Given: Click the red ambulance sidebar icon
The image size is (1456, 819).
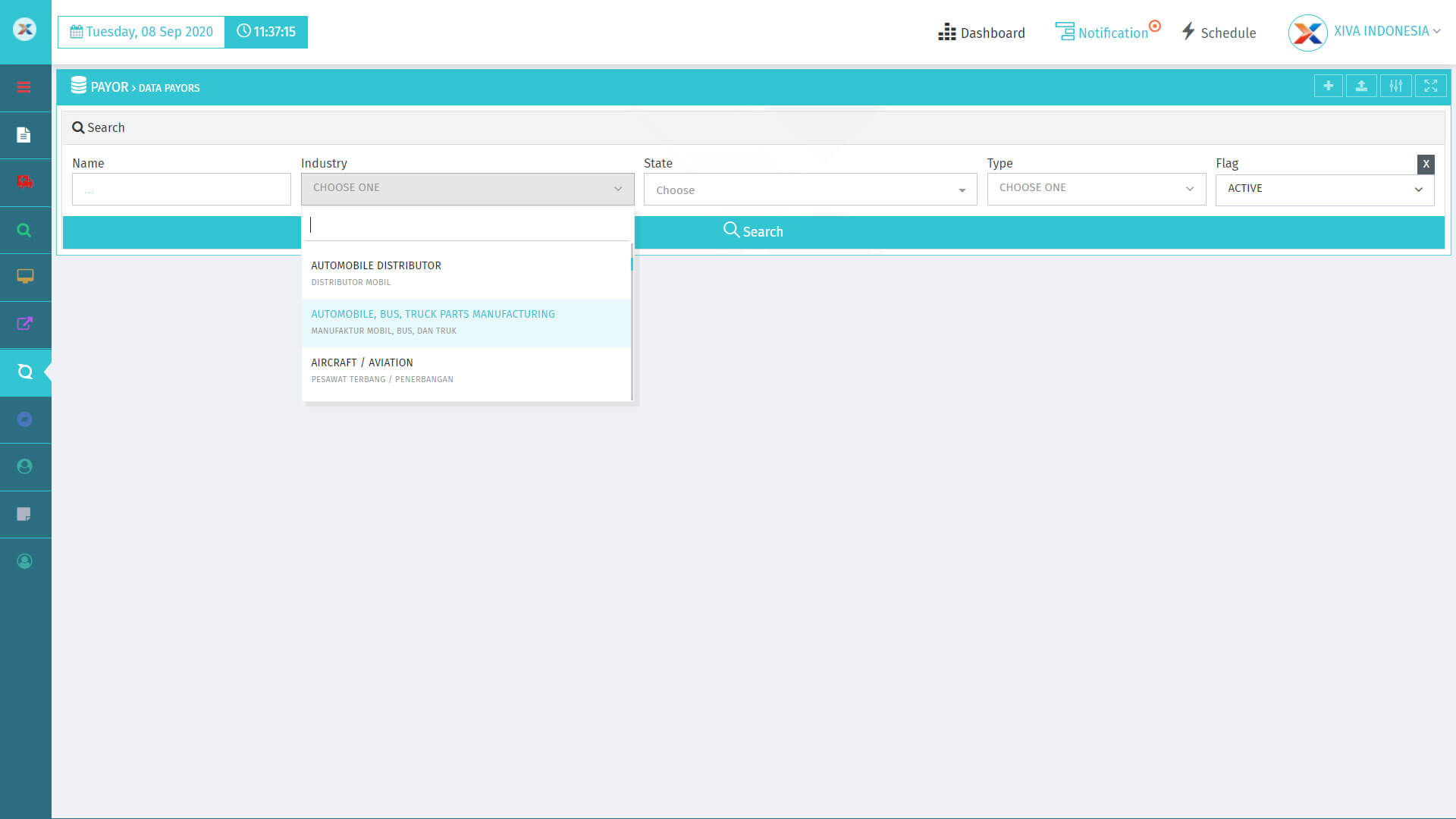Looking at the screenshot, I should tap(25, 182).
